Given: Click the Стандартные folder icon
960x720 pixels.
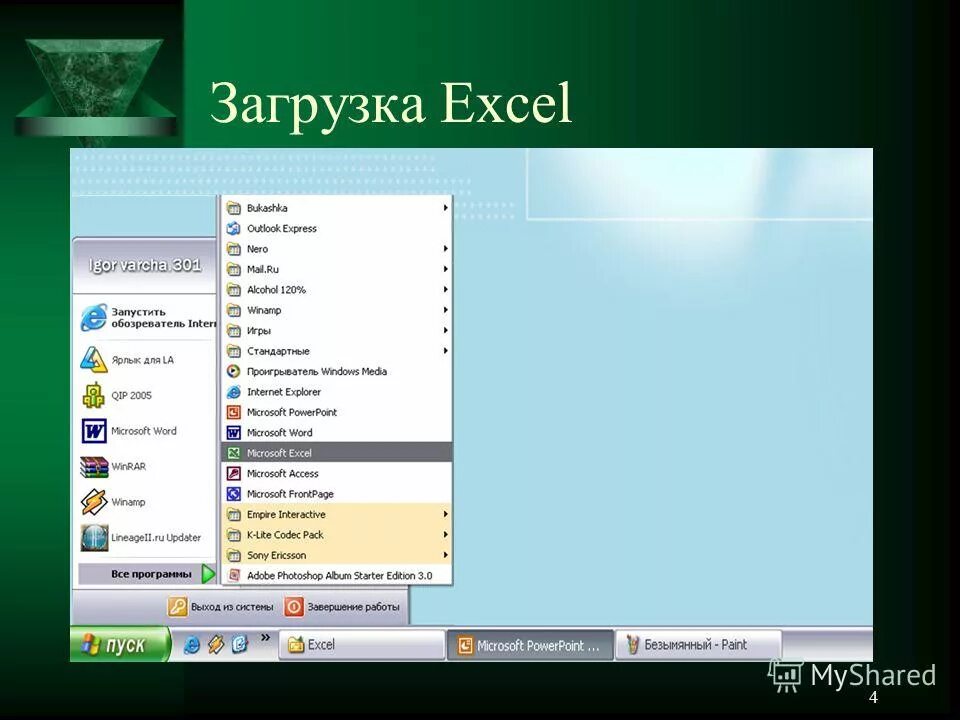Looking at the screenshot, I should pos(233,351).
